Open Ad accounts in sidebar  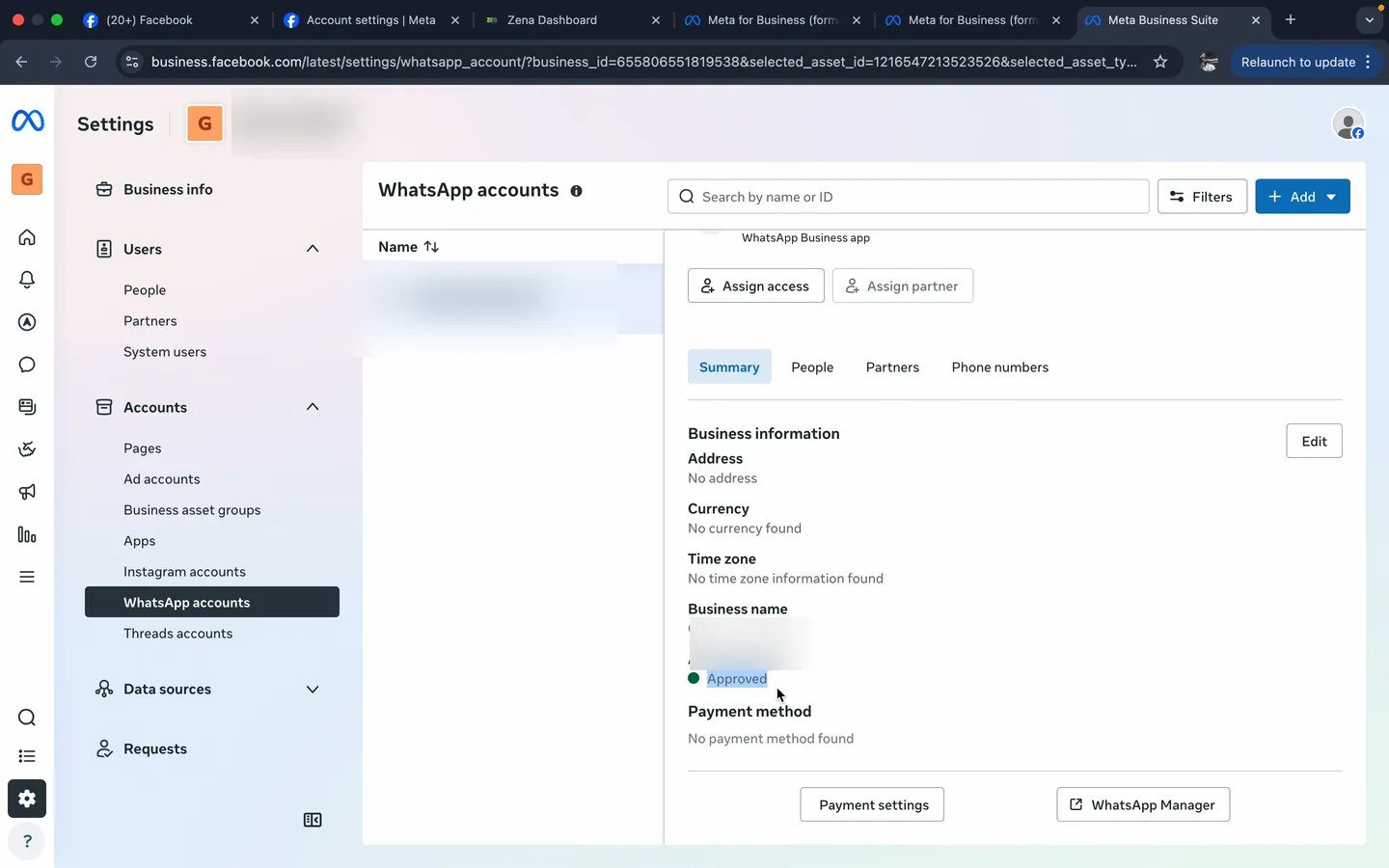coord(162,479)
